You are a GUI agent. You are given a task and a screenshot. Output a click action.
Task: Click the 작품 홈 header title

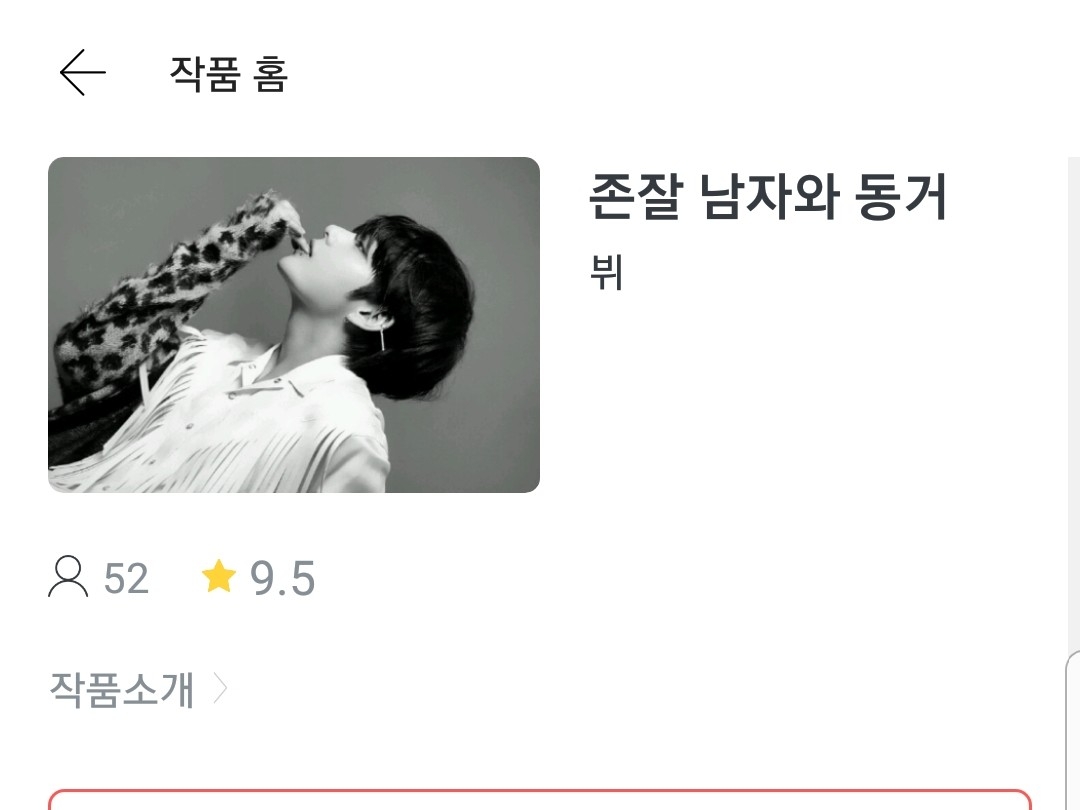[229, 74]
